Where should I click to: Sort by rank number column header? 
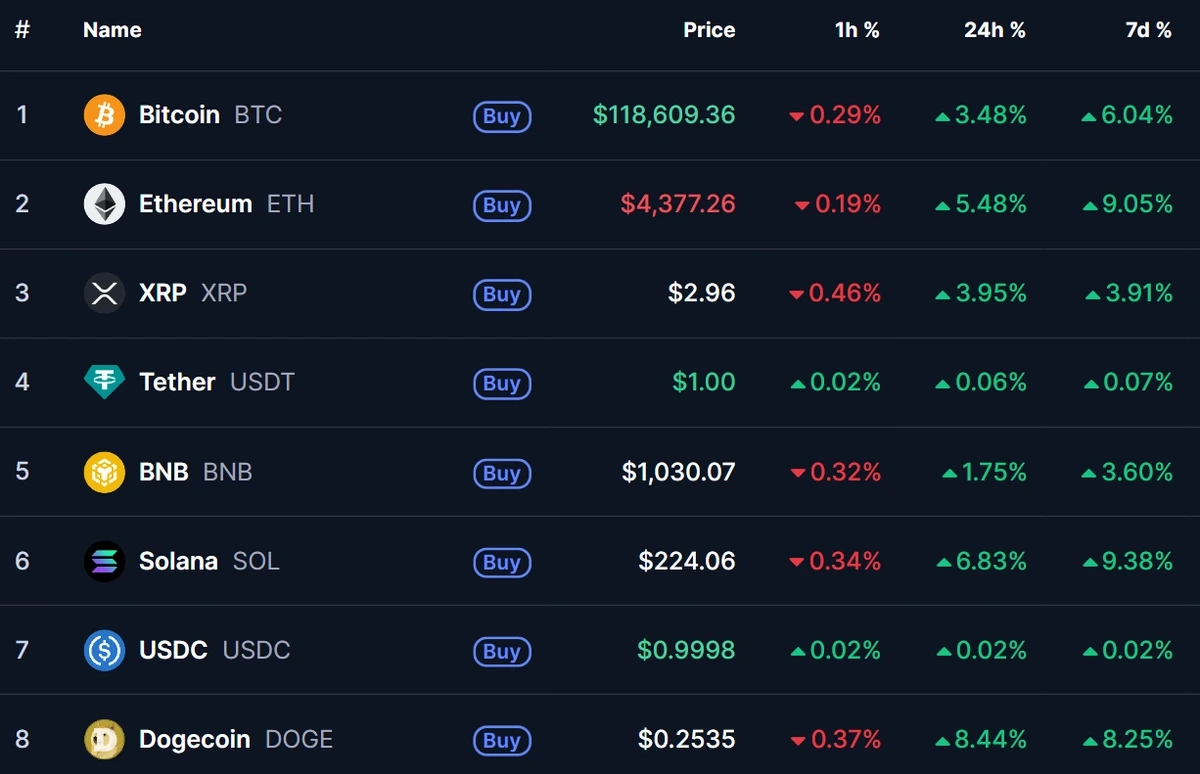pyautogui.click(x=22, y=30)
